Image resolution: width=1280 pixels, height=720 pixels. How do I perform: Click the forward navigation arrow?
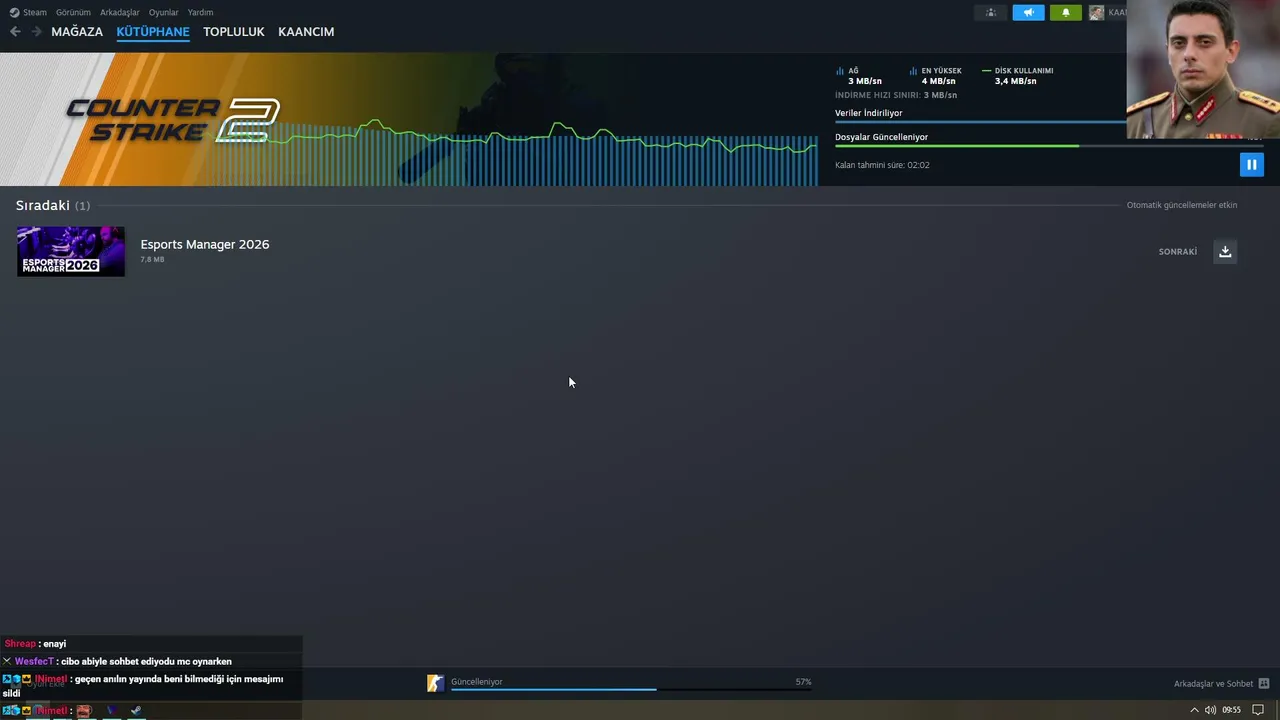[36, 32]
